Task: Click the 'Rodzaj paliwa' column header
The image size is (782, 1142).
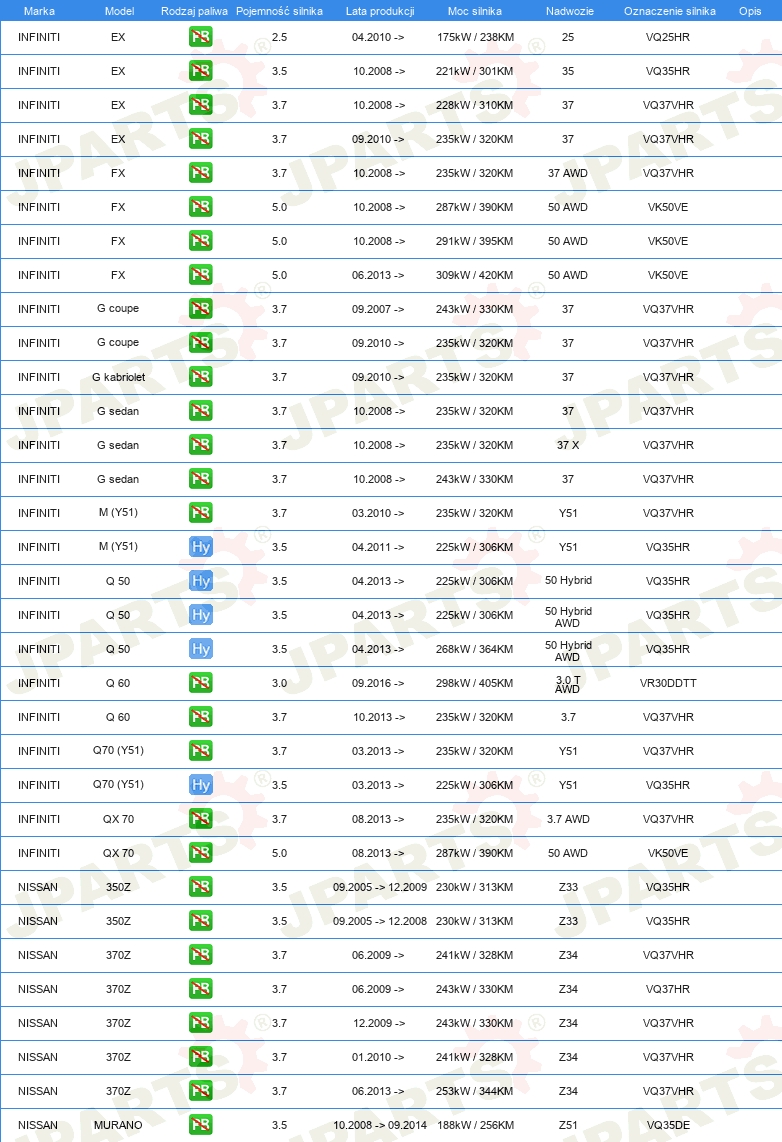Action: (194, 11)
